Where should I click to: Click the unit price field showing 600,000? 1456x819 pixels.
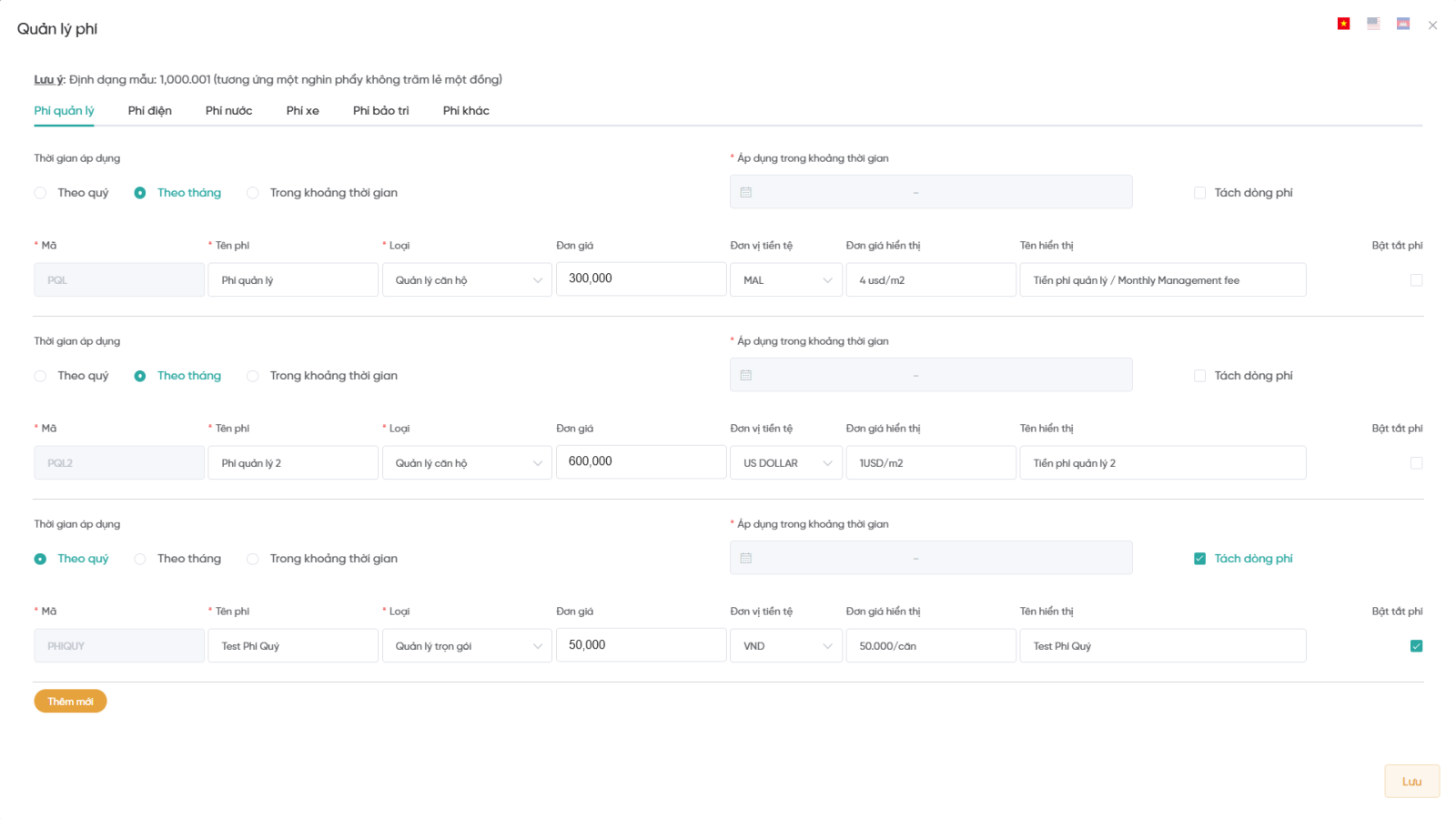pyautogui.click(x=641, y=462)
